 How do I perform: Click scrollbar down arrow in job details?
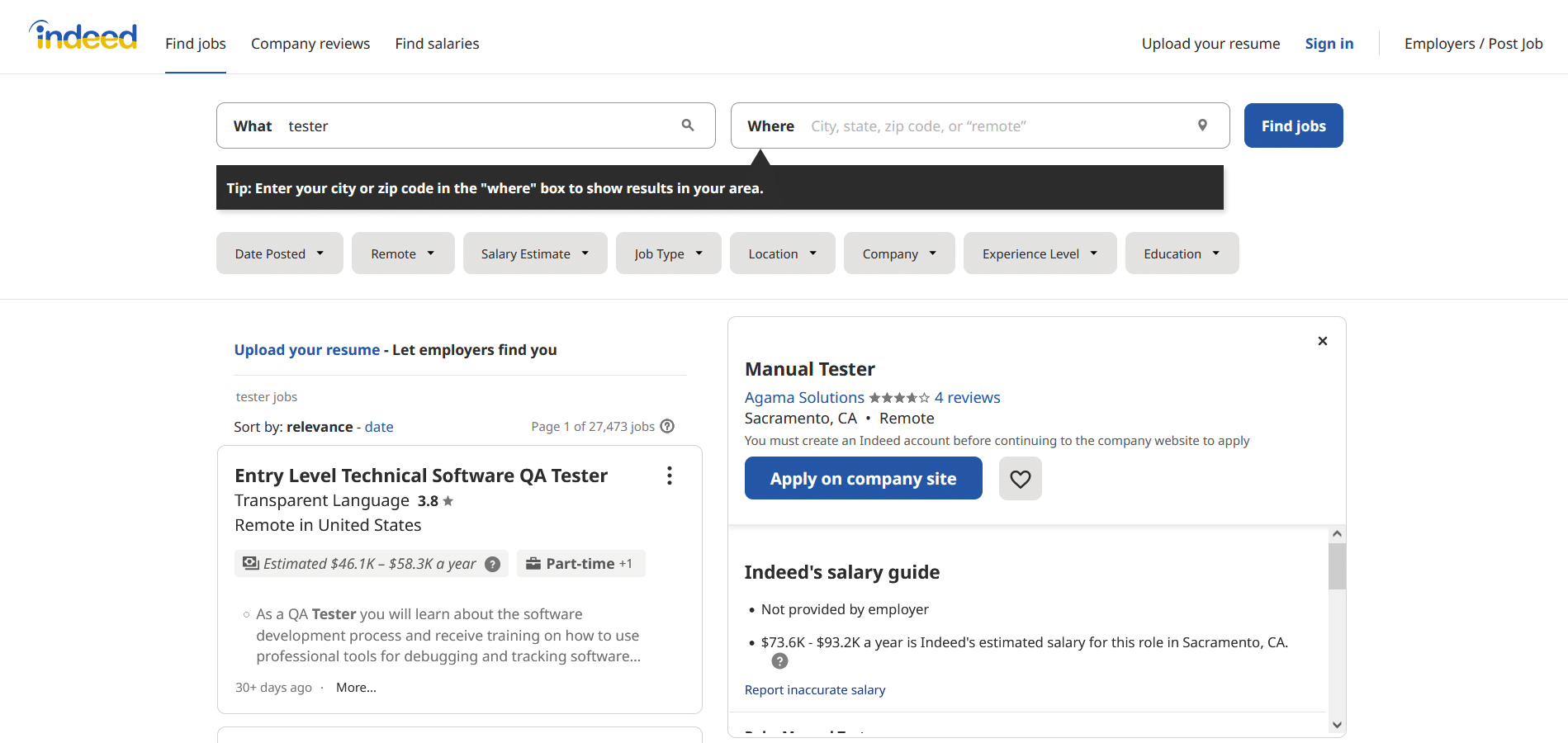(1337, 725)
